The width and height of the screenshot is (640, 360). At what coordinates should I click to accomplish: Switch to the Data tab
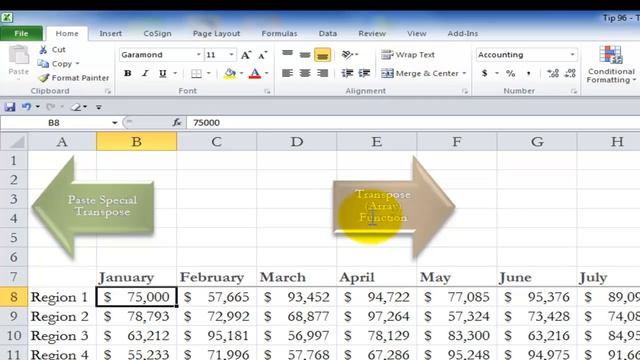(328, 33)
